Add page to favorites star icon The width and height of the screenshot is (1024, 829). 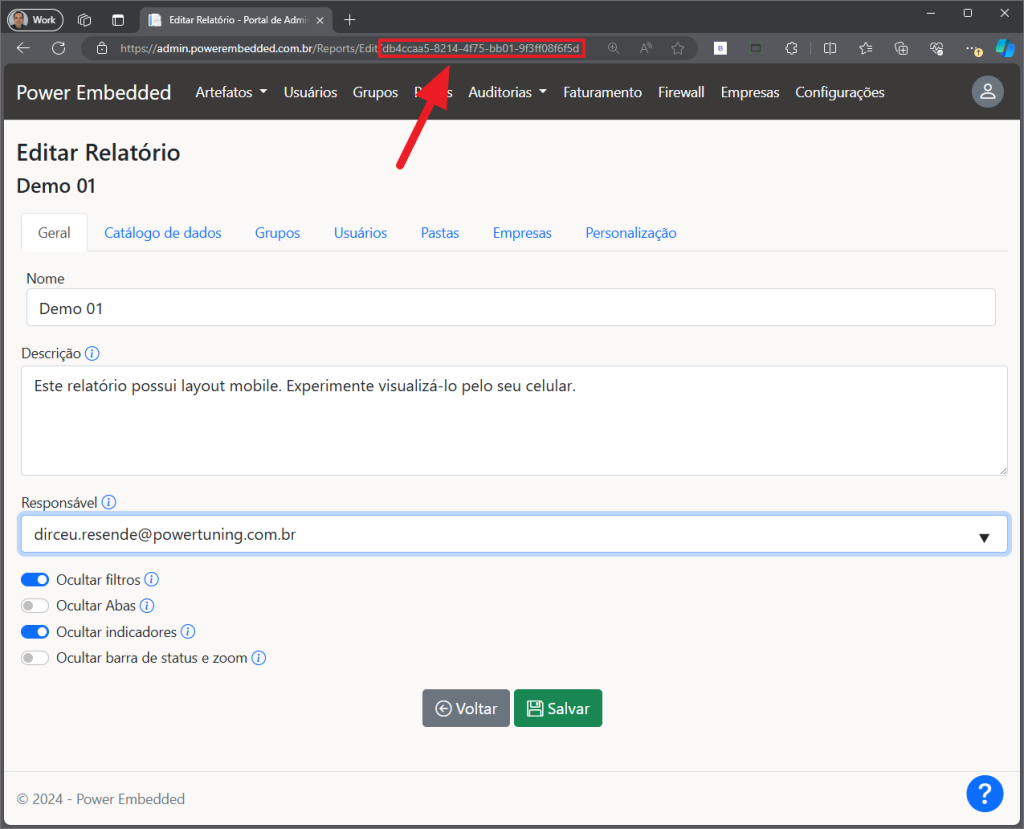(x=678, y=48)
